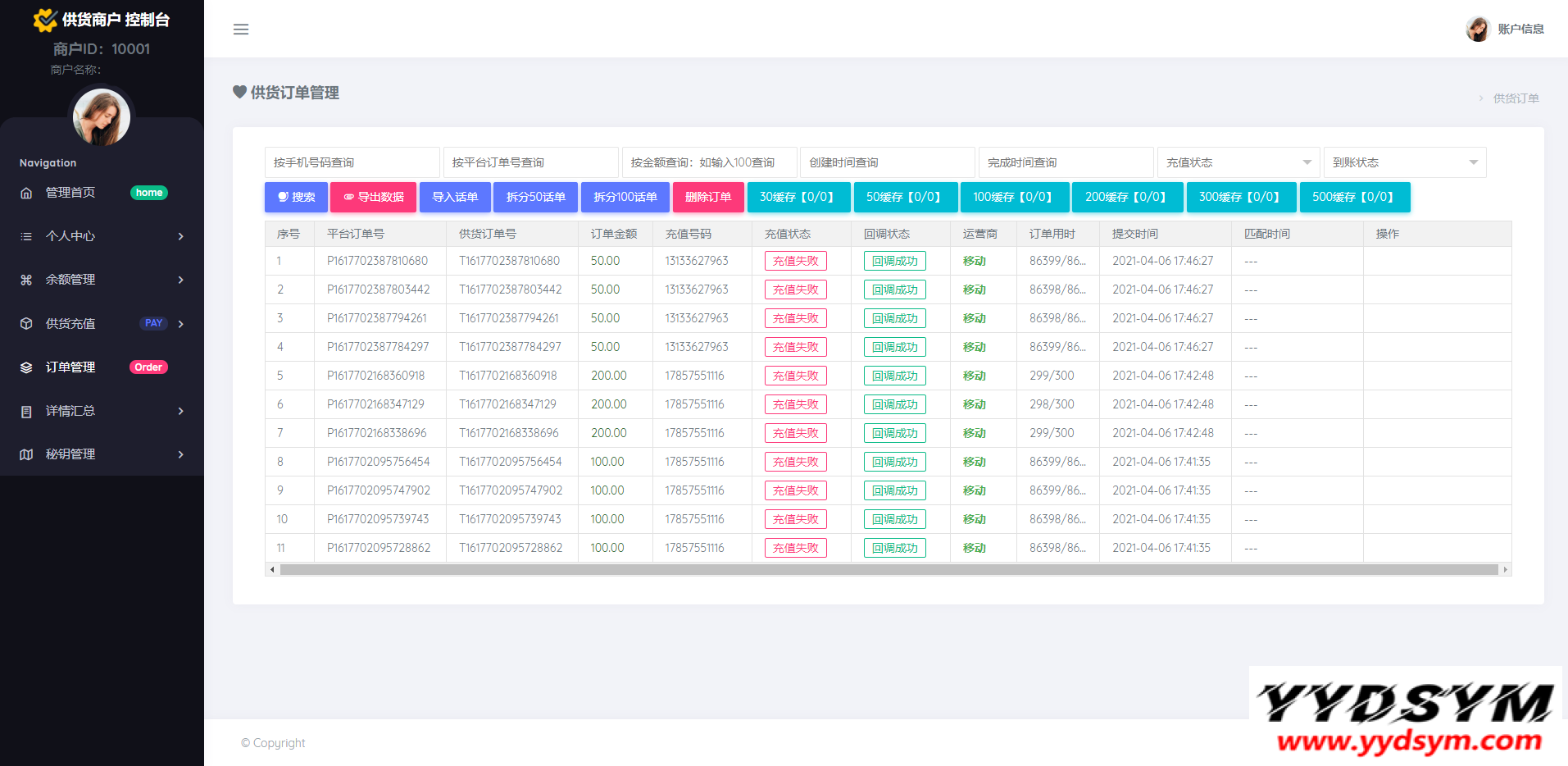Click the 账户信息 avatar in header
This screenshot has width=1568, height=766.
pyautogui.click(x=1477, y=30)
